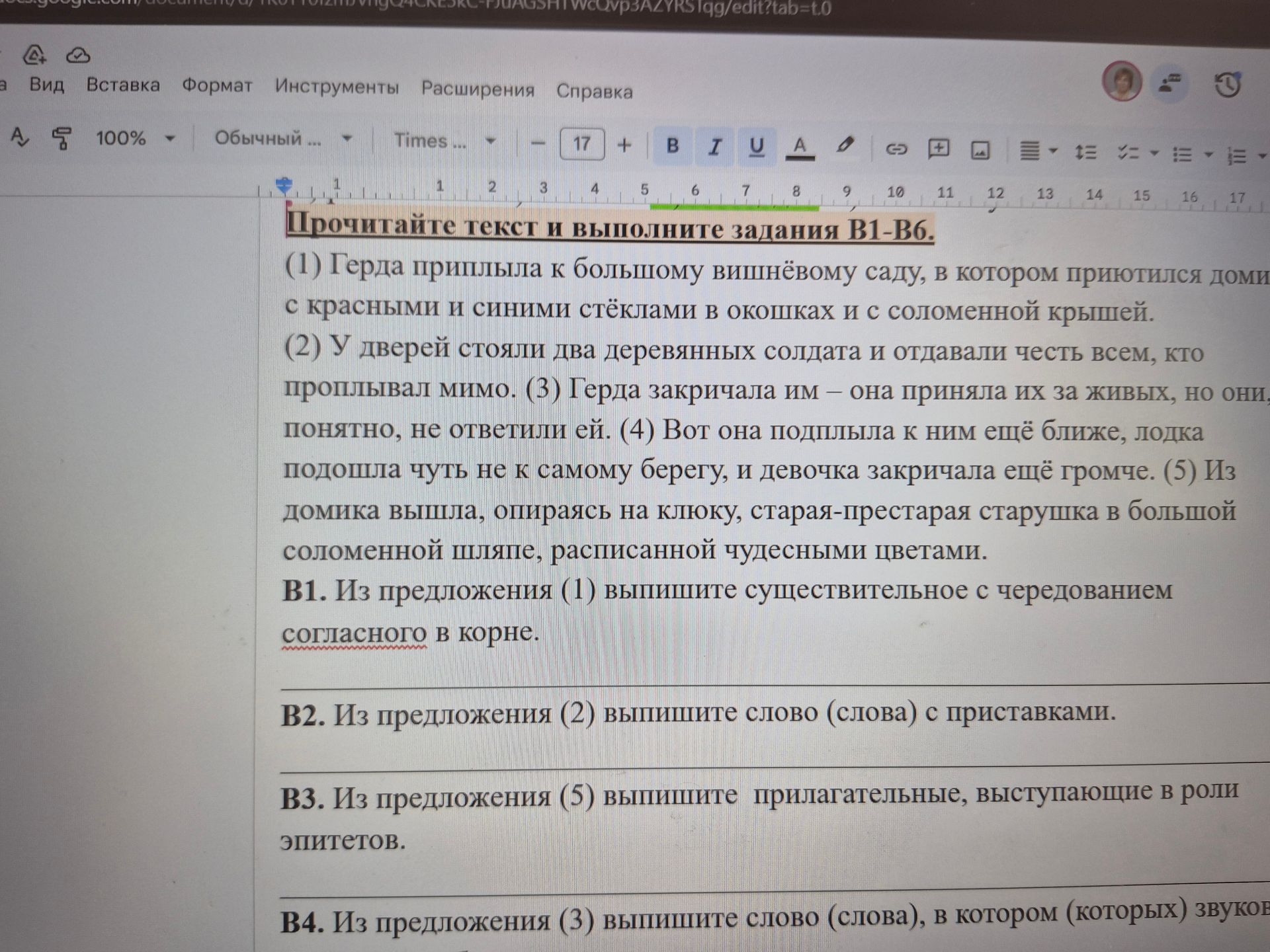Click the word приставками in task B2
The height and width of the screenshot is (952, 1270).
tap(1030, 712)
